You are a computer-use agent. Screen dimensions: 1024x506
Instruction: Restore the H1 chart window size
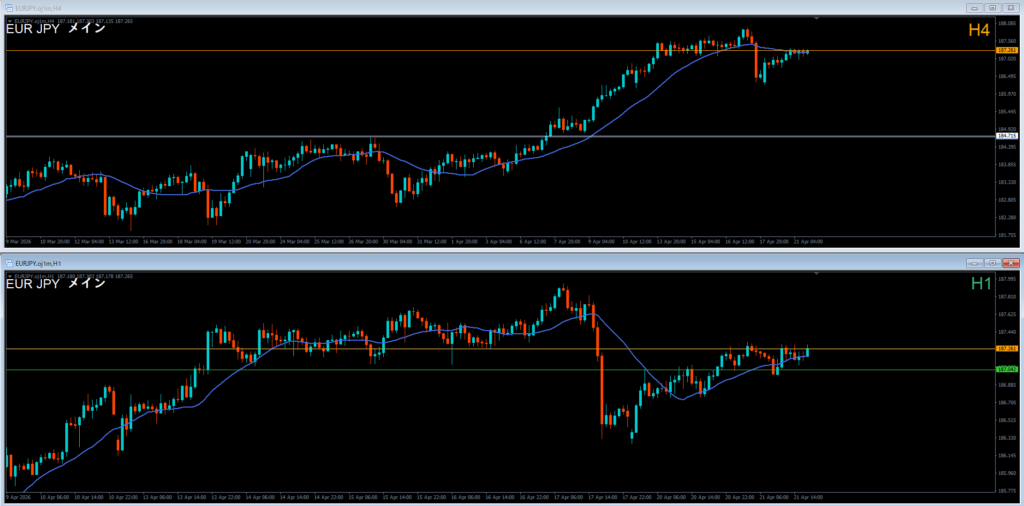pos(991,262)
